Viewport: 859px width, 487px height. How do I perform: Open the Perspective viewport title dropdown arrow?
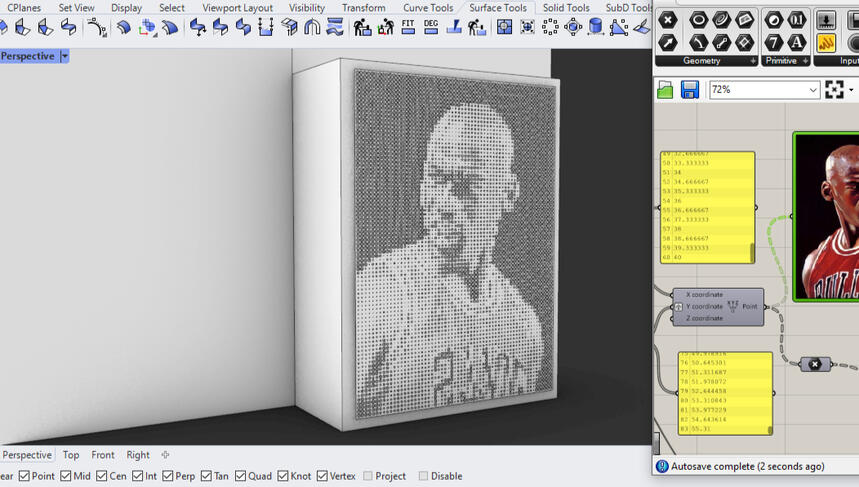coord(65,56)
